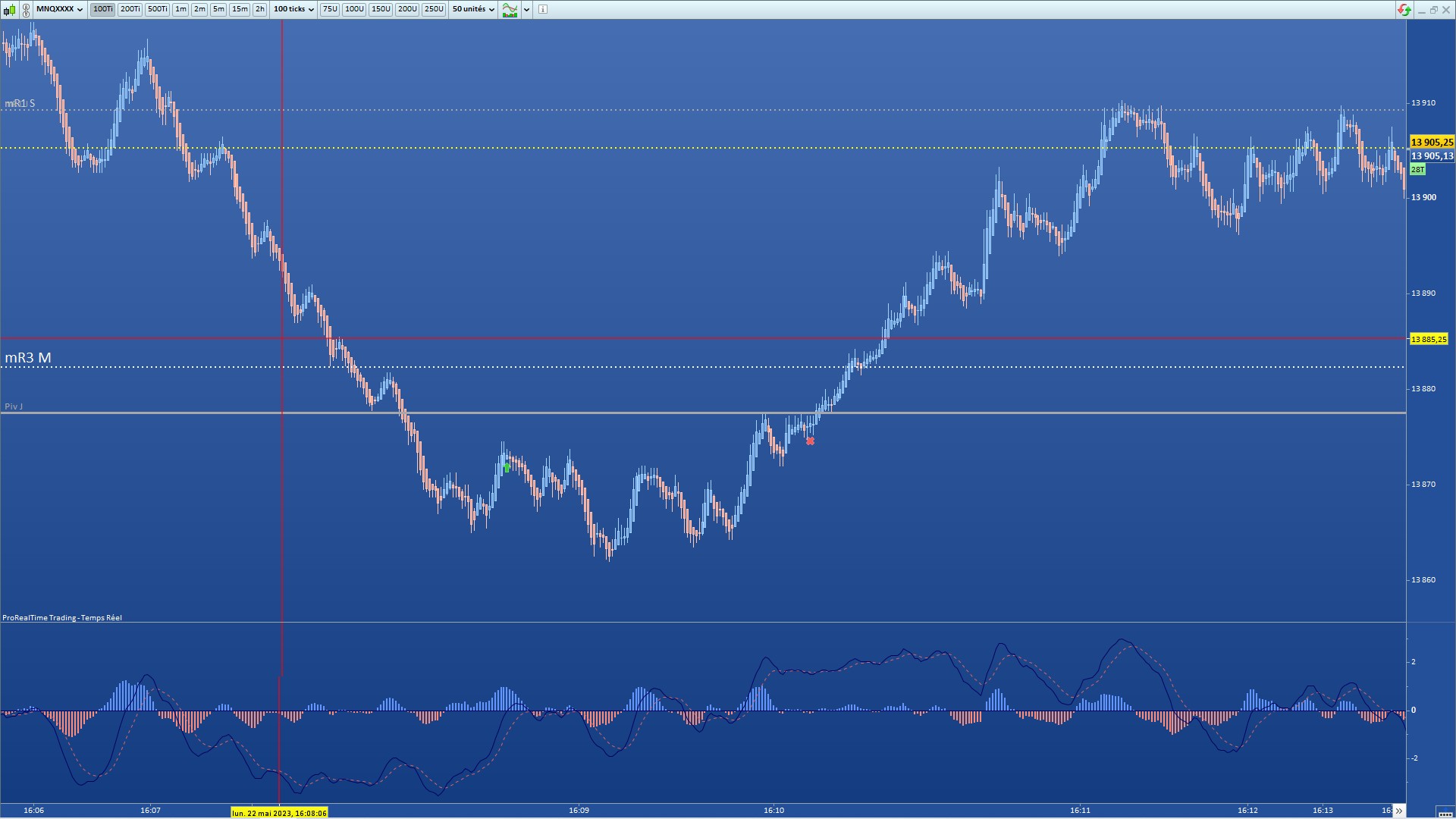Open the indicators chart icon

[x=510, y=10]
